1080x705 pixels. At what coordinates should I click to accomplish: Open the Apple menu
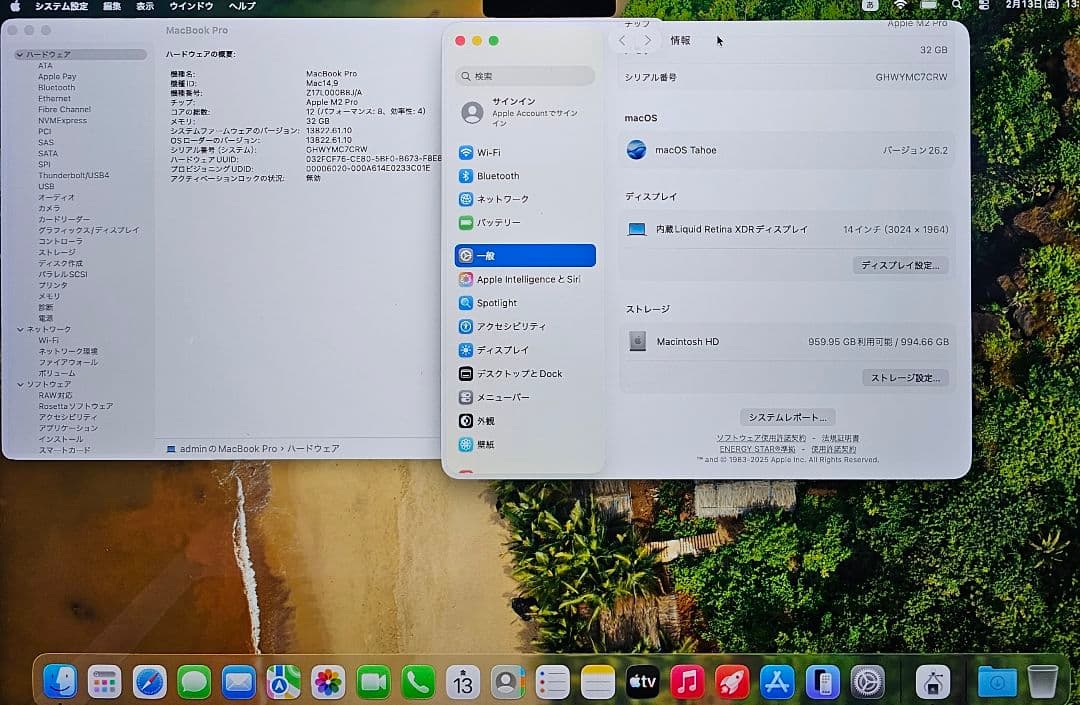tap(14, 6)
